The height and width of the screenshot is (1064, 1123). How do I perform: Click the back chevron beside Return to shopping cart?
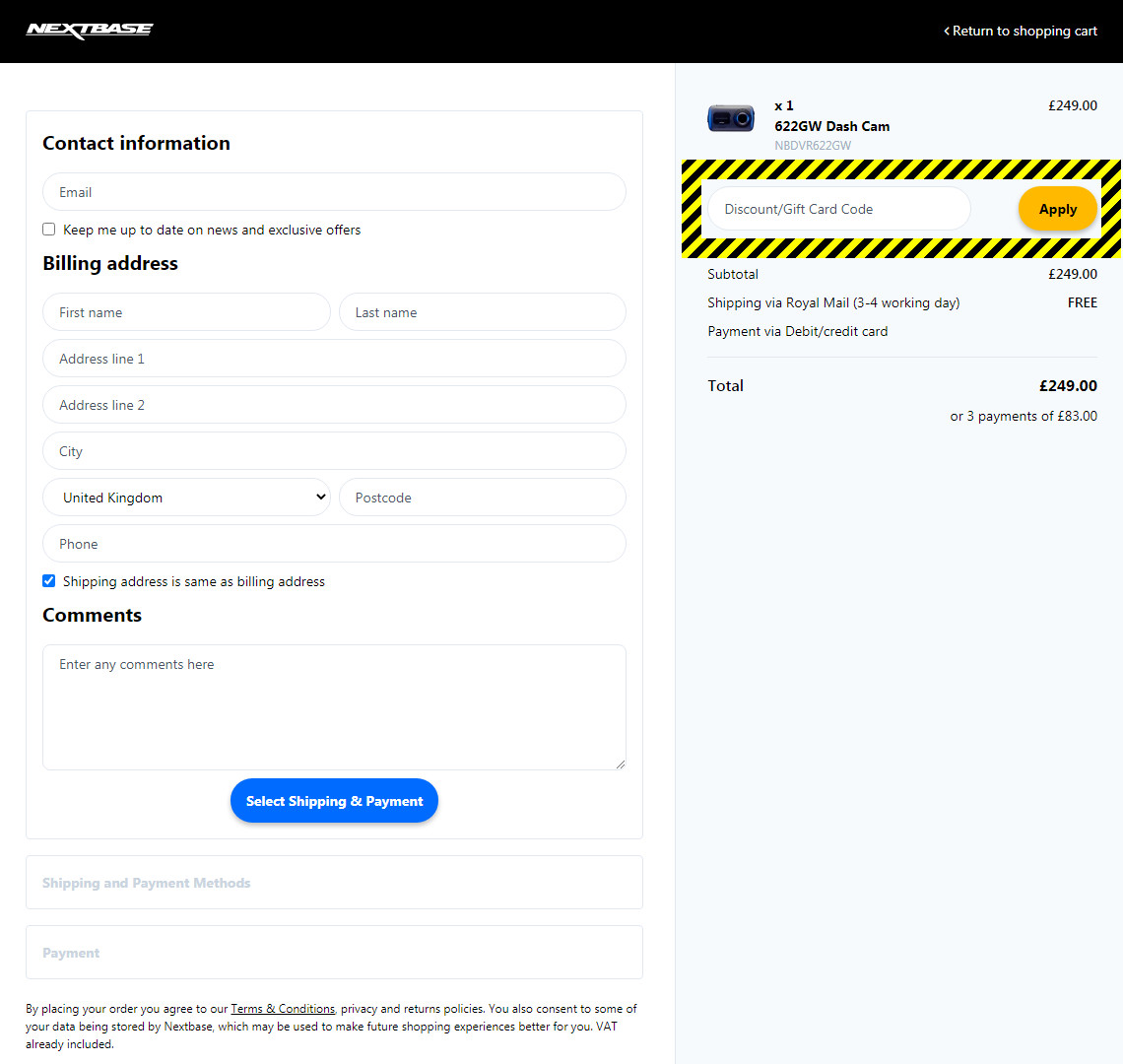[x=946, y=31]
